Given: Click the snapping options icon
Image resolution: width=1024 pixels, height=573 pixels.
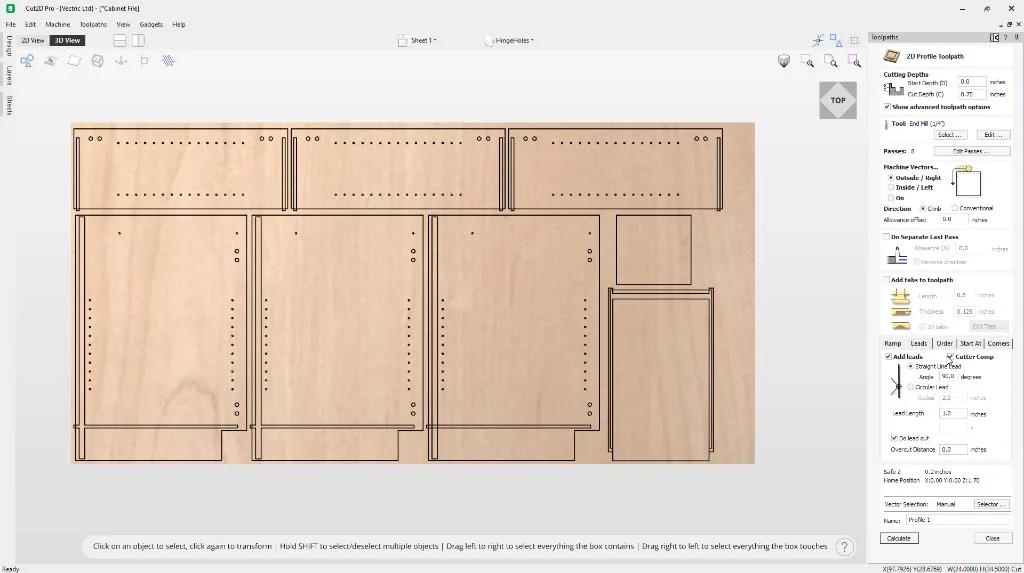Looking at the screenshot, I should coord(818,41).
